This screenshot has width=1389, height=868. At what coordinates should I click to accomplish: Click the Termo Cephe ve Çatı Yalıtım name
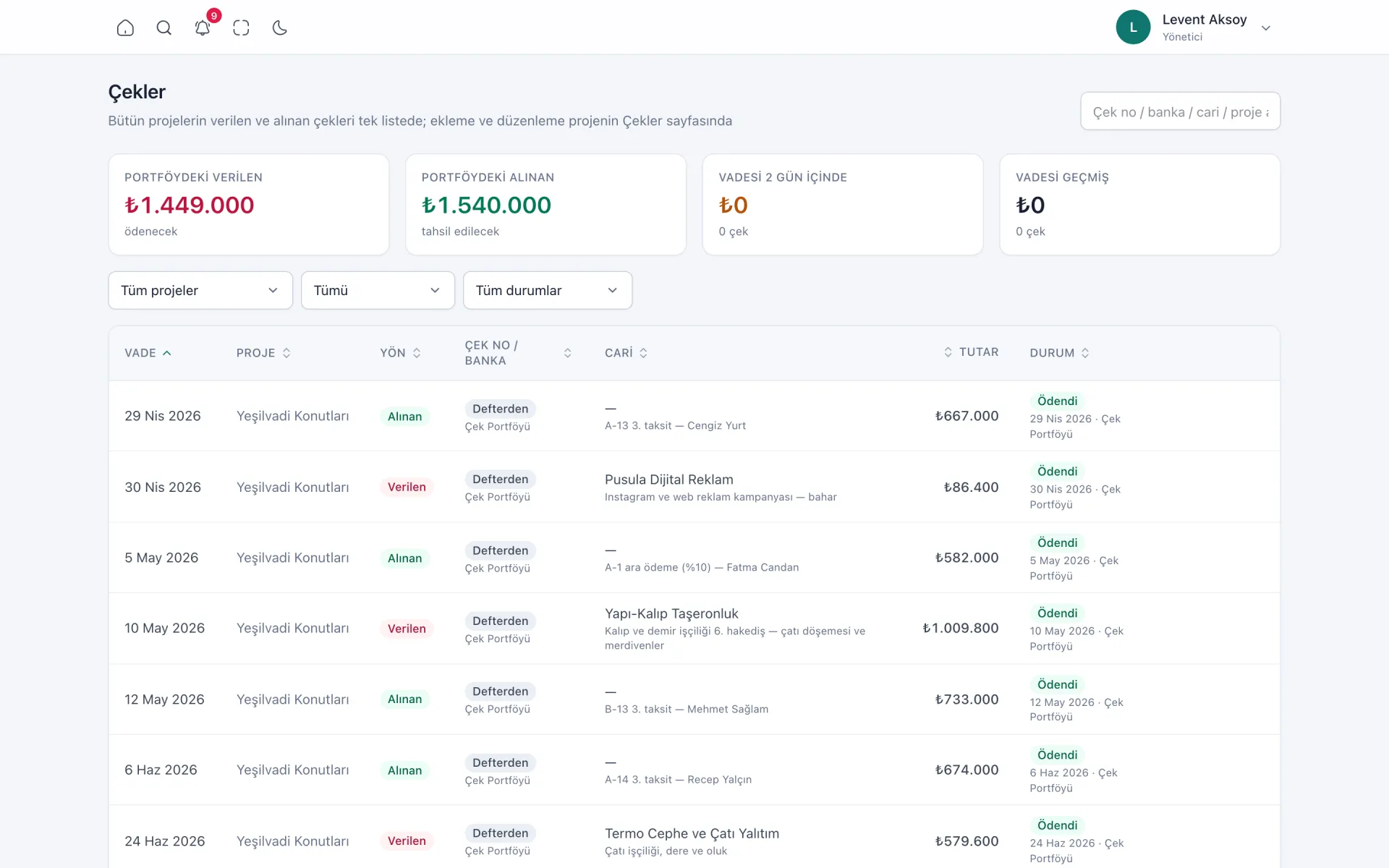pyautogui.click(x=692, y=833)
